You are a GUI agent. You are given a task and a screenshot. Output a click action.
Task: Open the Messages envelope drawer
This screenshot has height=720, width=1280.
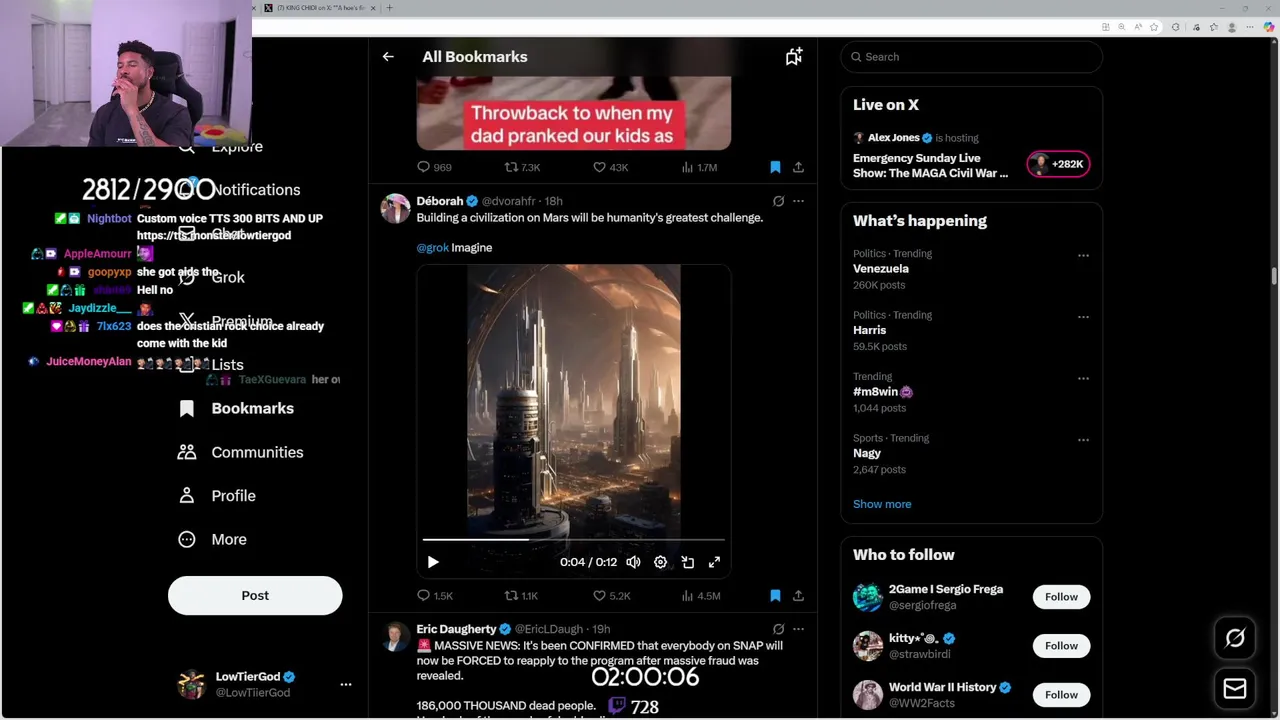tap(1235, 688)
